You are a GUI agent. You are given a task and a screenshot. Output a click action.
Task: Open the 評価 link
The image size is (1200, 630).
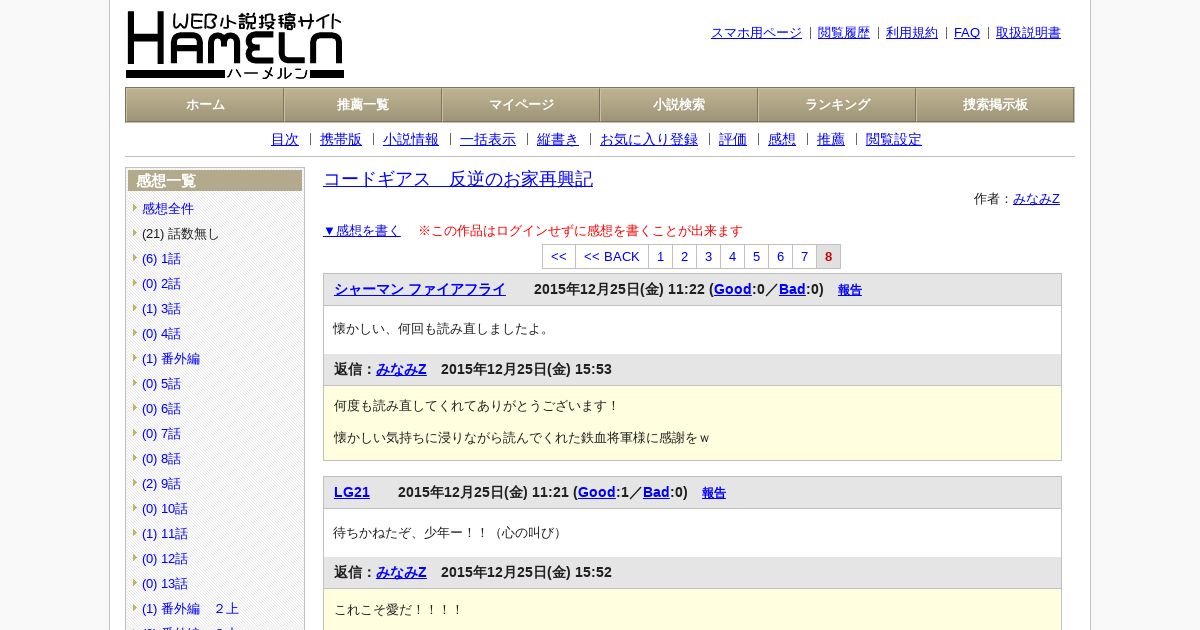coord(733,139)
